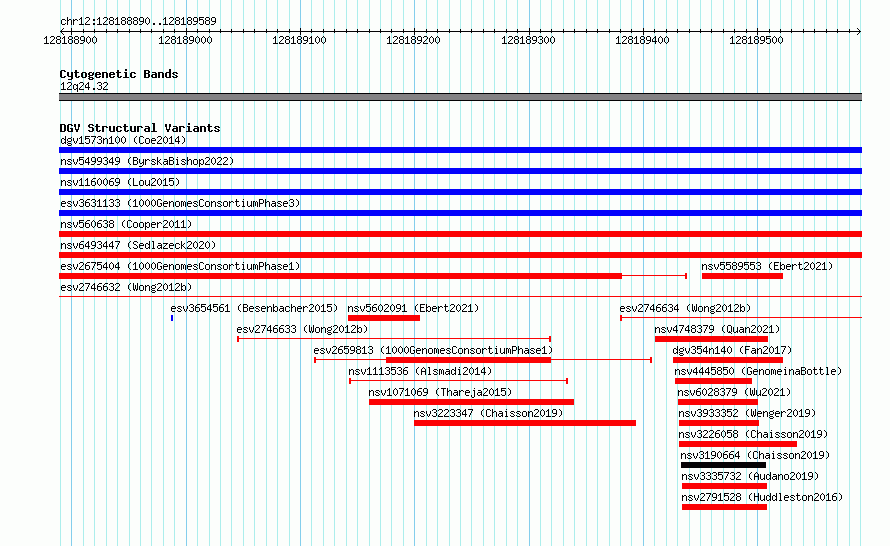Select the blue bar under nsv1160069 (Lou2015)
This screenshot has width=890, height=546.
point(460,192)
